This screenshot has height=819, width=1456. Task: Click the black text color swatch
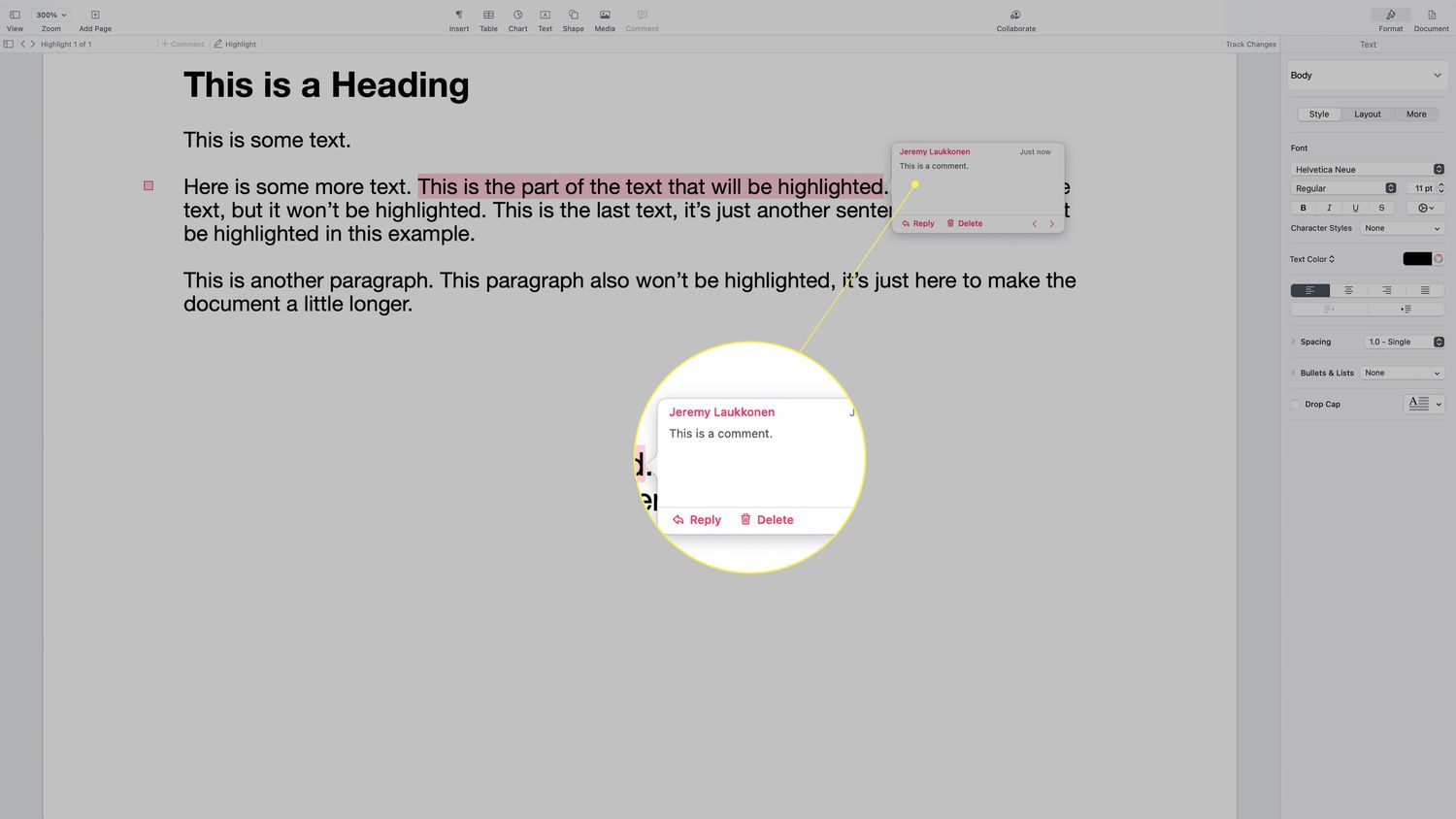click(1416, 259)
